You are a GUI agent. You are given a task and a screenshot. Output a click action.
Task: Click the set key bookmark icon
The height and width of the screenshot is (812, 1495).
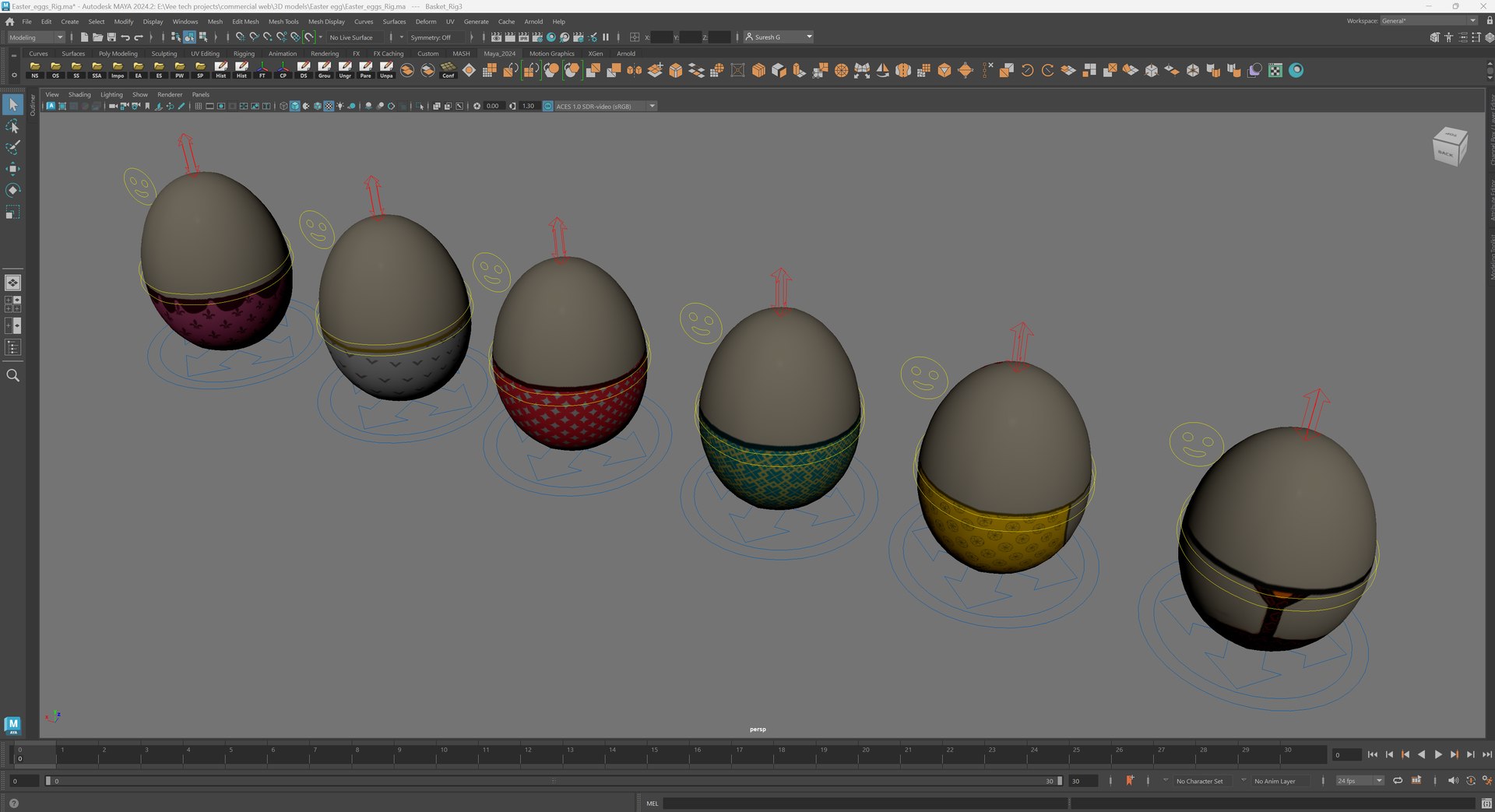click(1130, 780)
